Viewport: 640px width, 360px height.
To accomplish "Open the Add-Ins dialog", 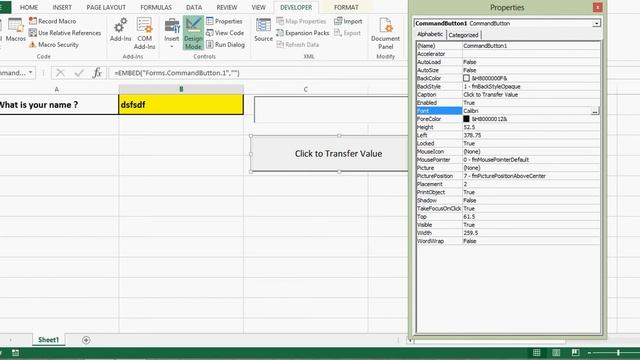I will tap(120, 30).
